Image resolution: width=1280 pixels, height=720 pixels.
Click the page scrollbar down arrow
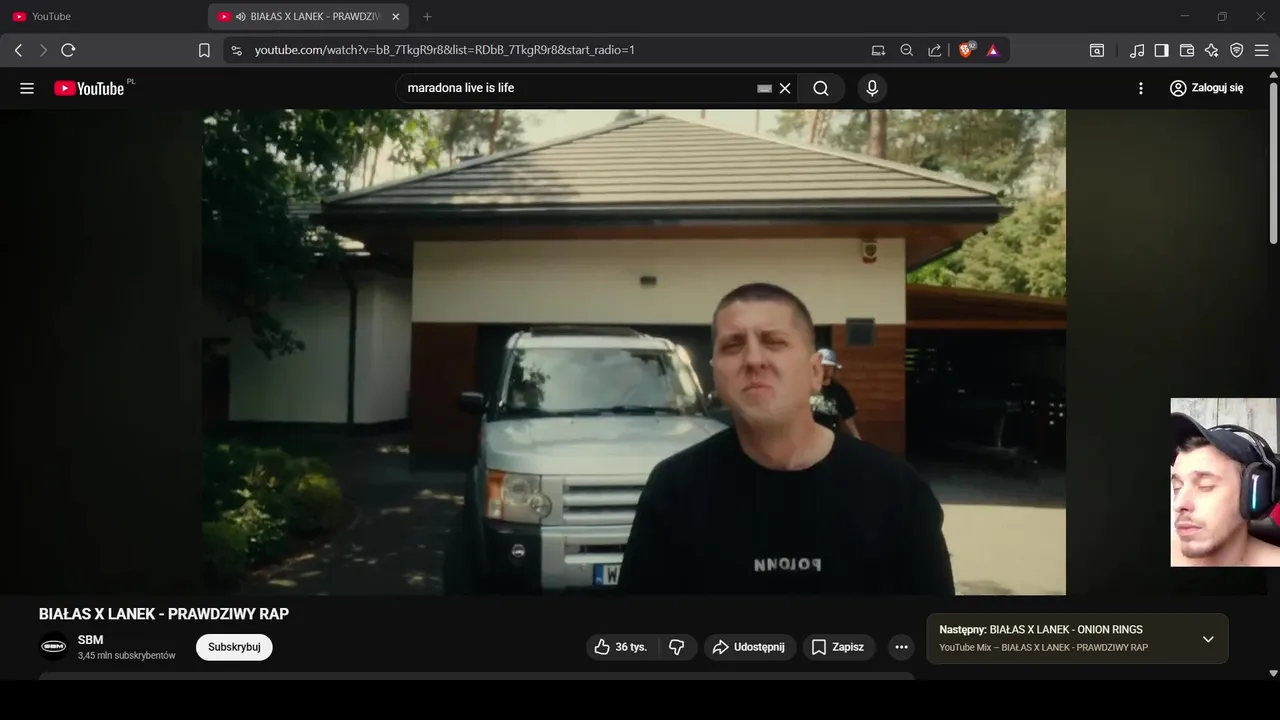point(1273,673)
